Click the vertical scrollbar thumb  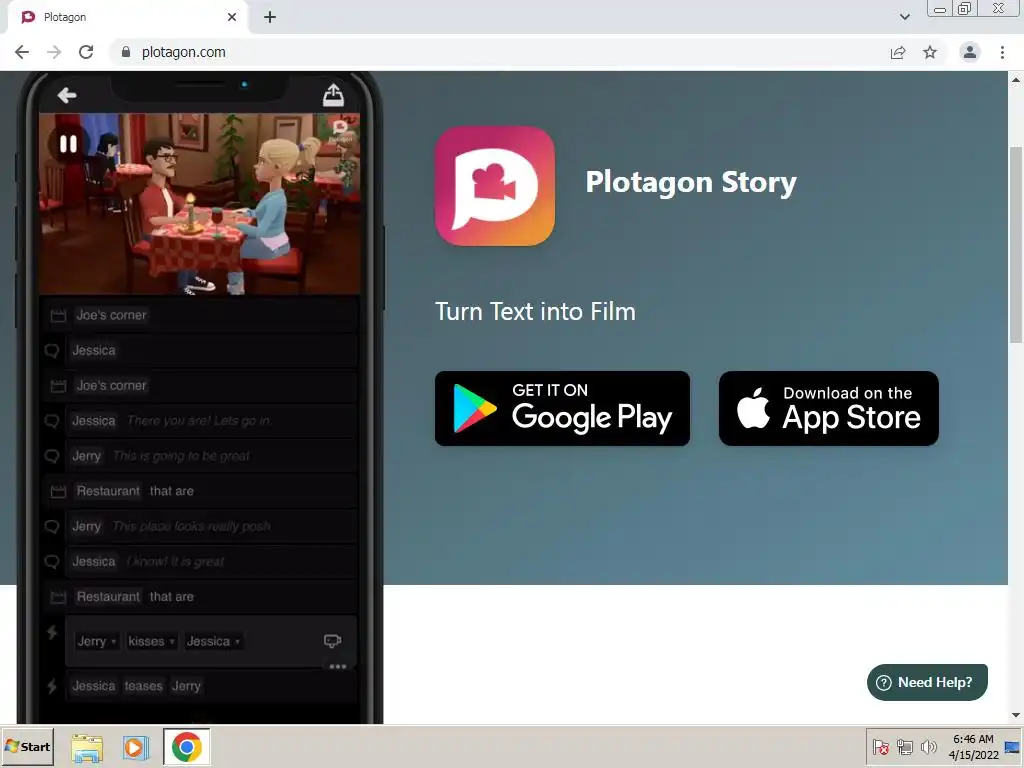pos(1016,244)
